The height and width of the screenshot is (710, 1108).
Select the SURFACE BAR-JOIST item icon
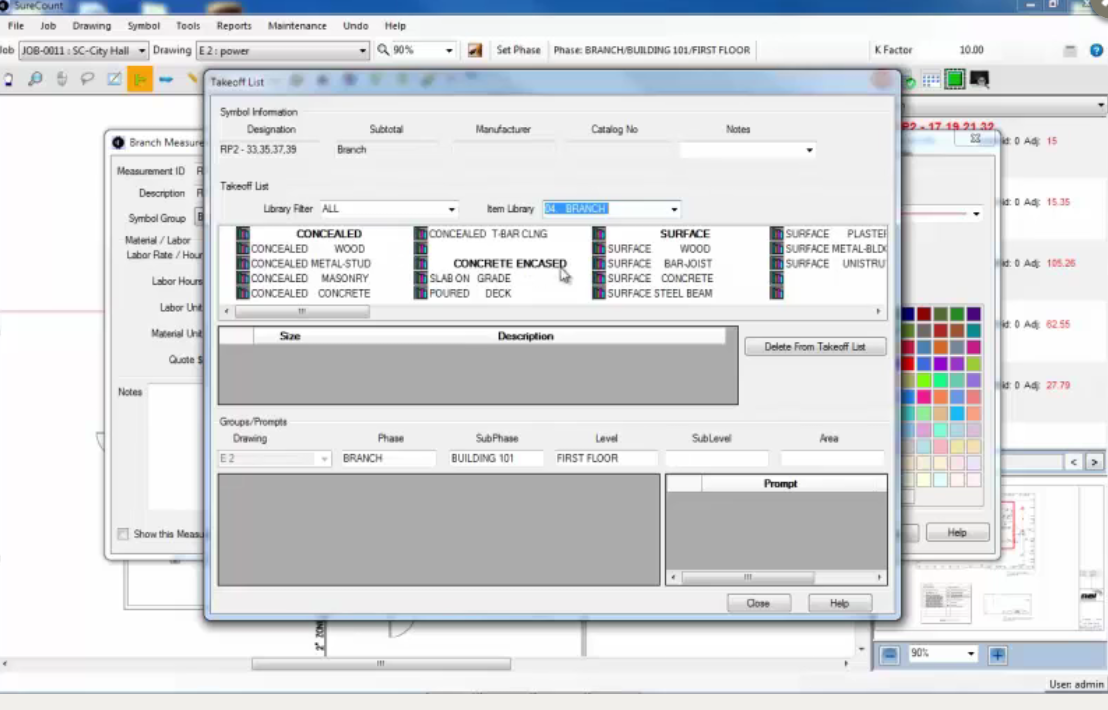(x=599, y=264)
